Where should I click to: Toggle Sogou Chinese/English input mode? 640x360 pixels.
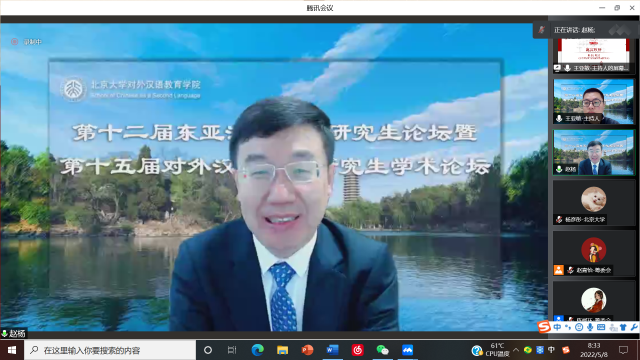[557, 327]
